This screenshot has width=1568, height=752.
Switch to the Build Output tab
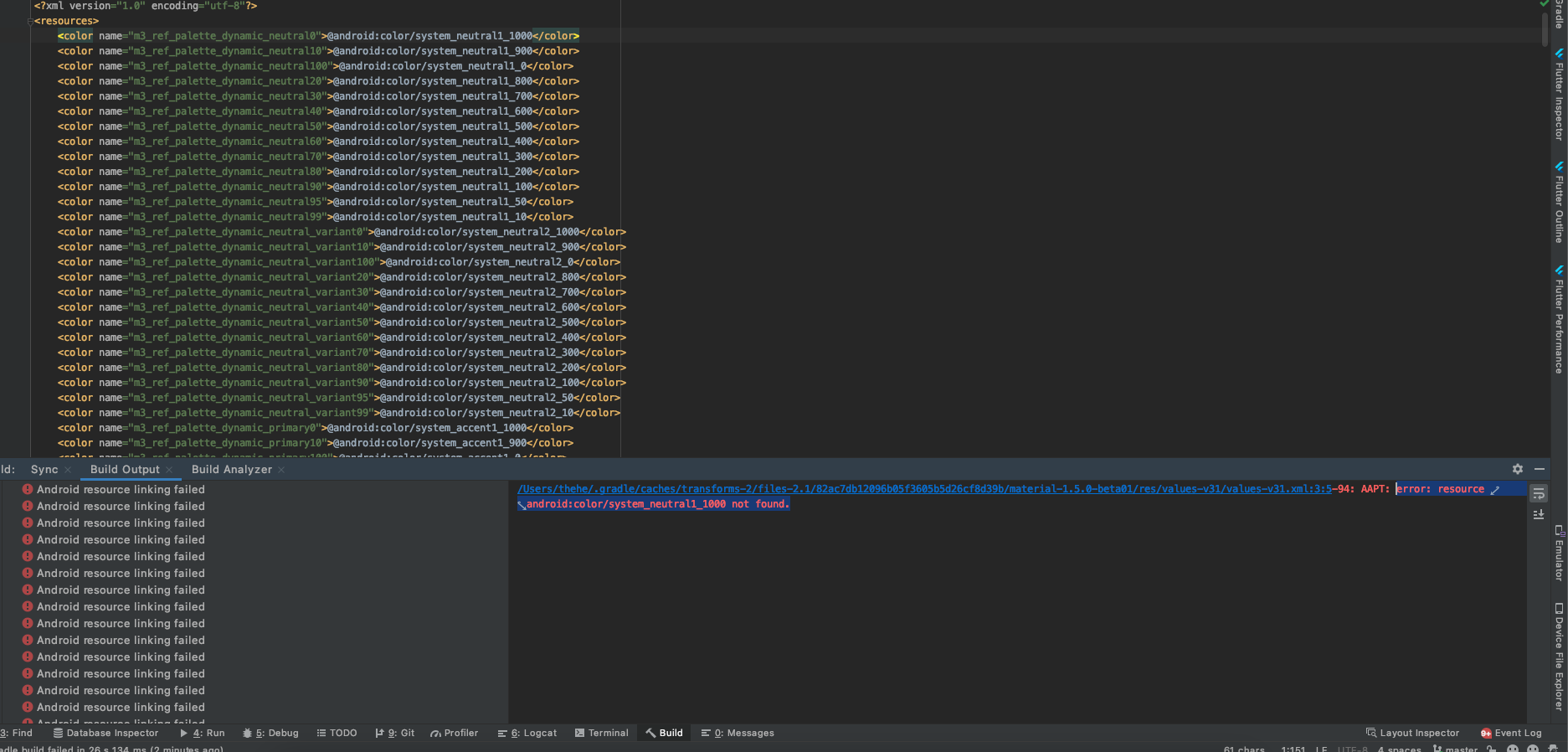point(125,470)
